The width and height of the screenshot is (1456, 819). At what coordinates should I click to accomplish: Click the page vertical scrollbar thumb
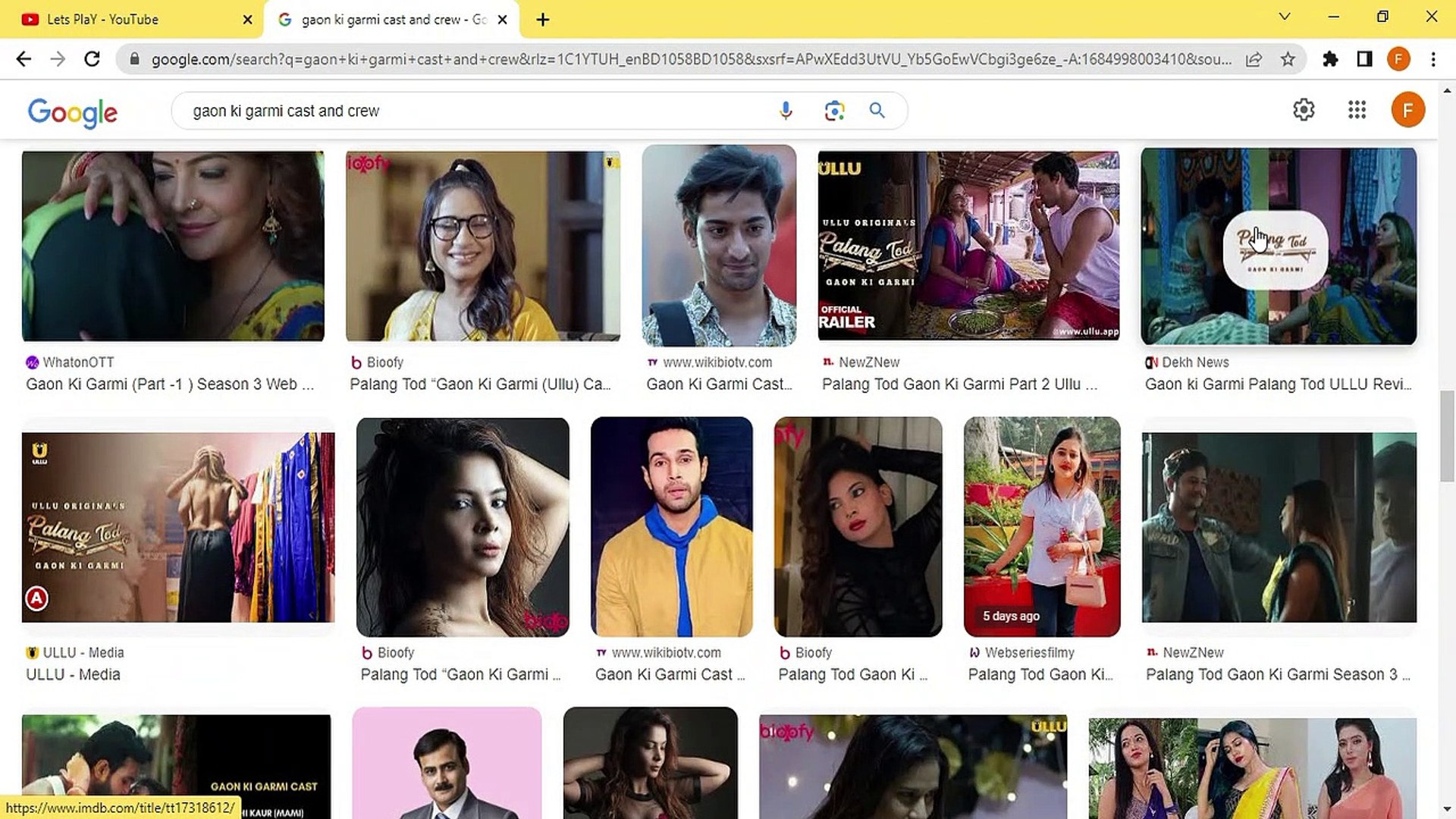(x=1447, y=435)
